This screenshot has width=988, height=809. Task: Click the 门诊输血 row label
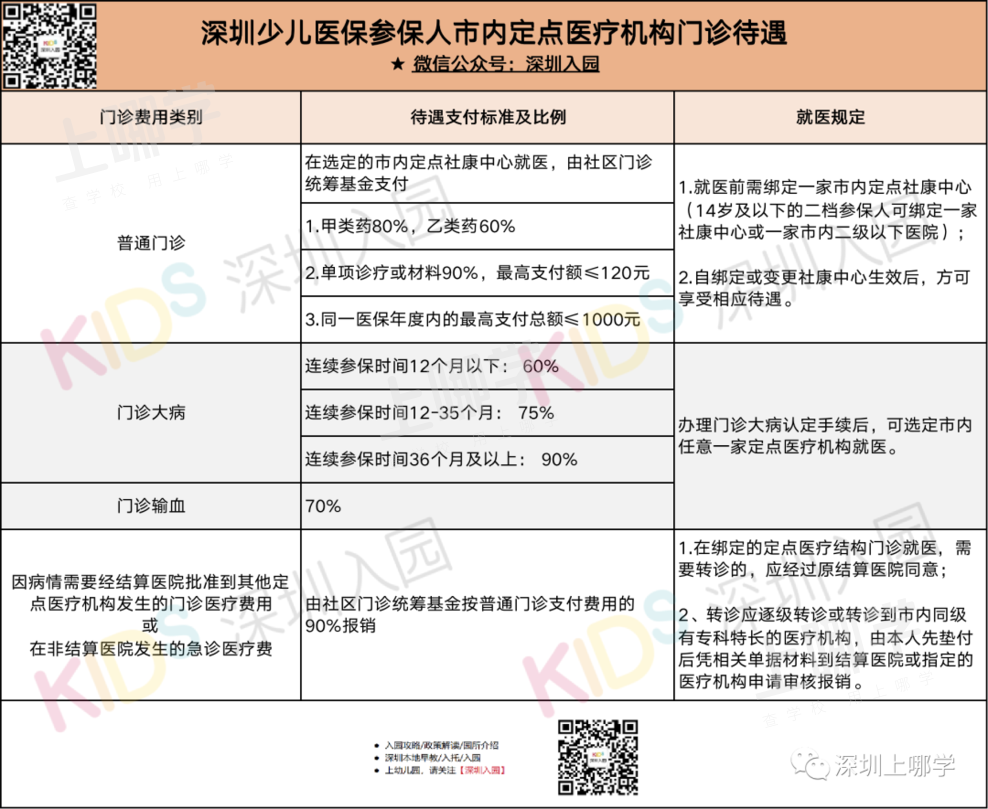coord(151,506)
